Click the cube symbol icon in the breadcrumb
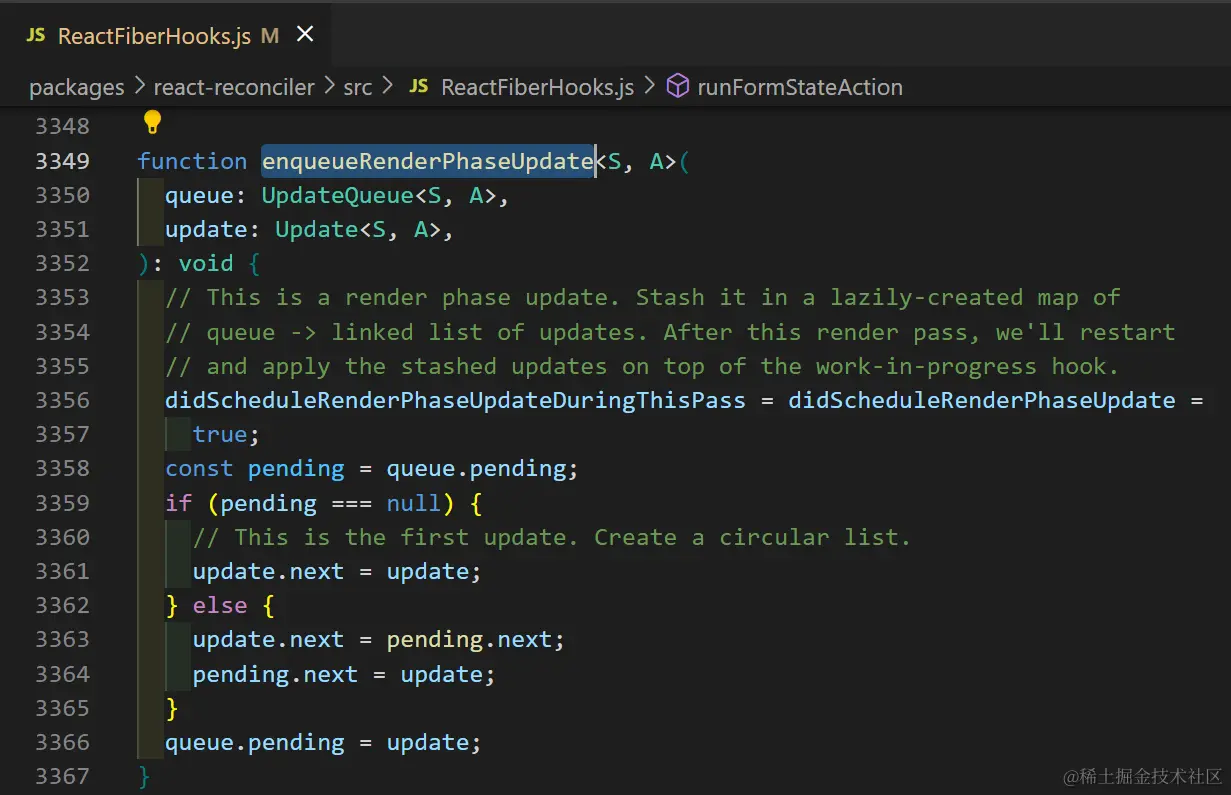 point(678,87)
